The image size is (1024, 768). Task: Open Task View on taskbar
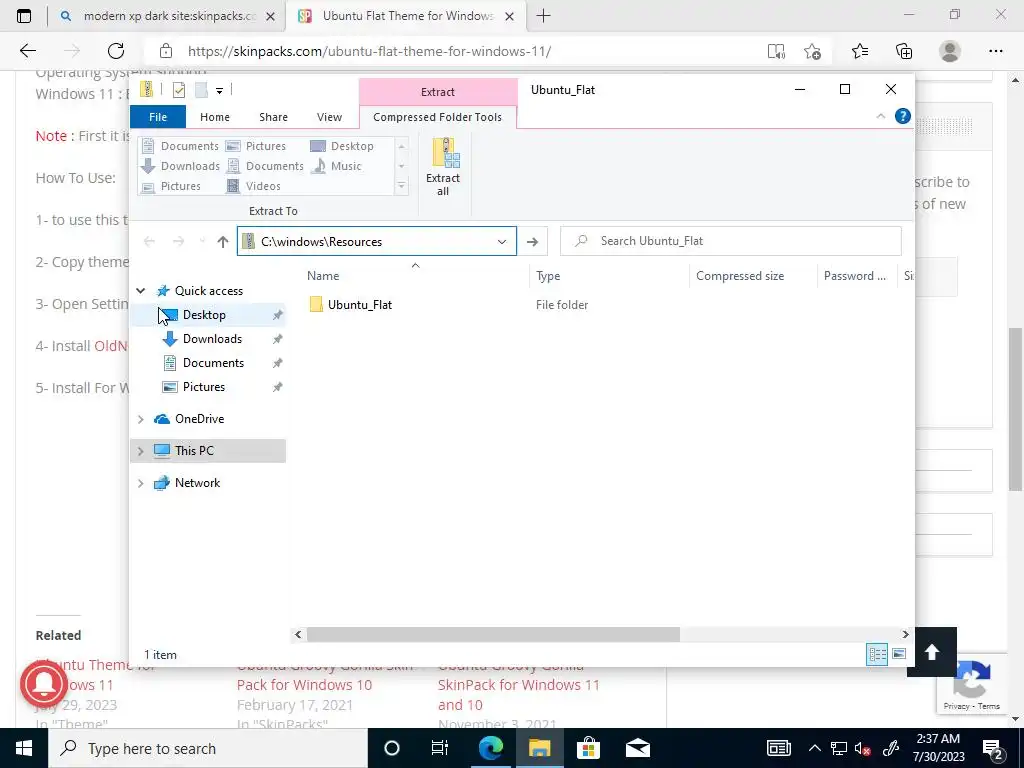(x=440, y=748)
